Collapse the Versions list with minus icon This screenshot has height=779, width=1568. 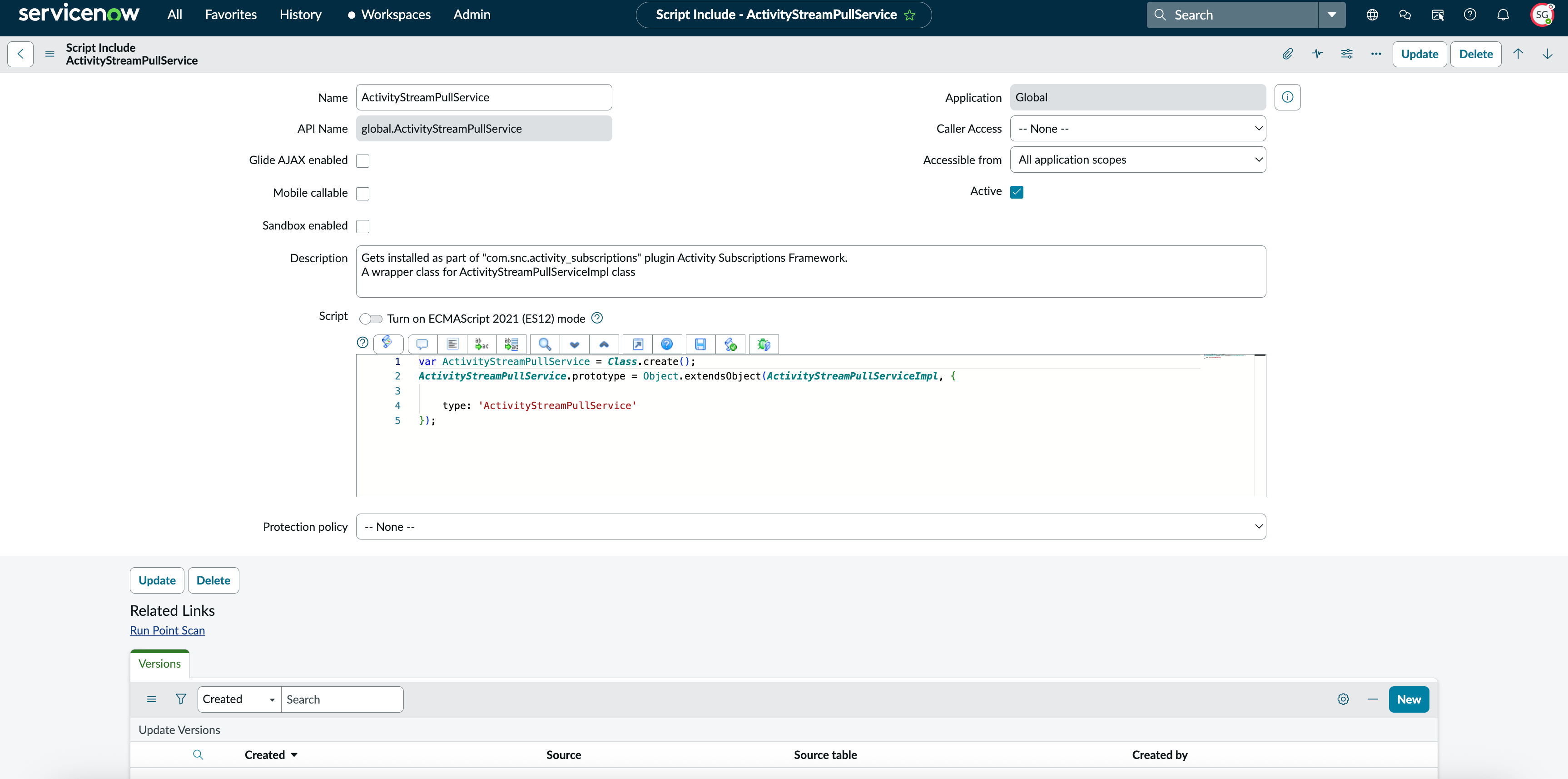pyautogui.click(x=1373, y=699)
